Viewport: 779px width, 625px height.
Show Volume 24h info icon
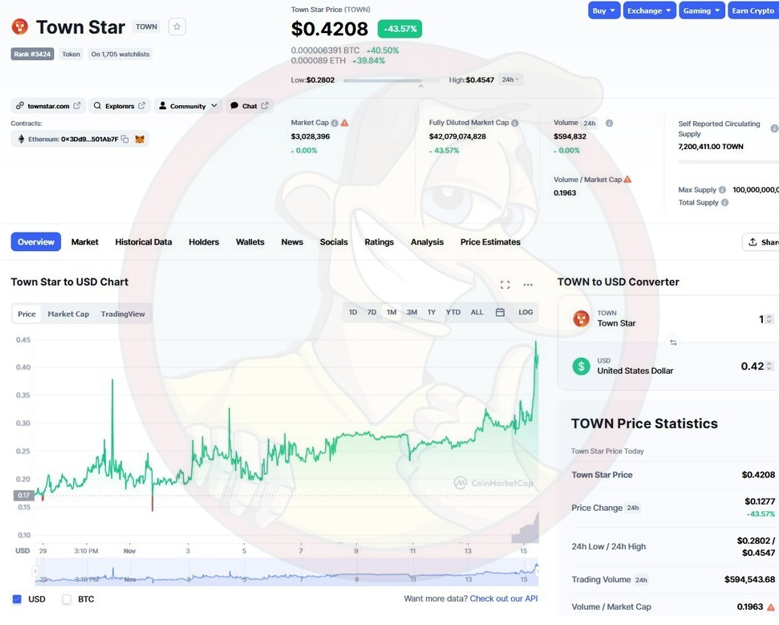tap(609, 123)
